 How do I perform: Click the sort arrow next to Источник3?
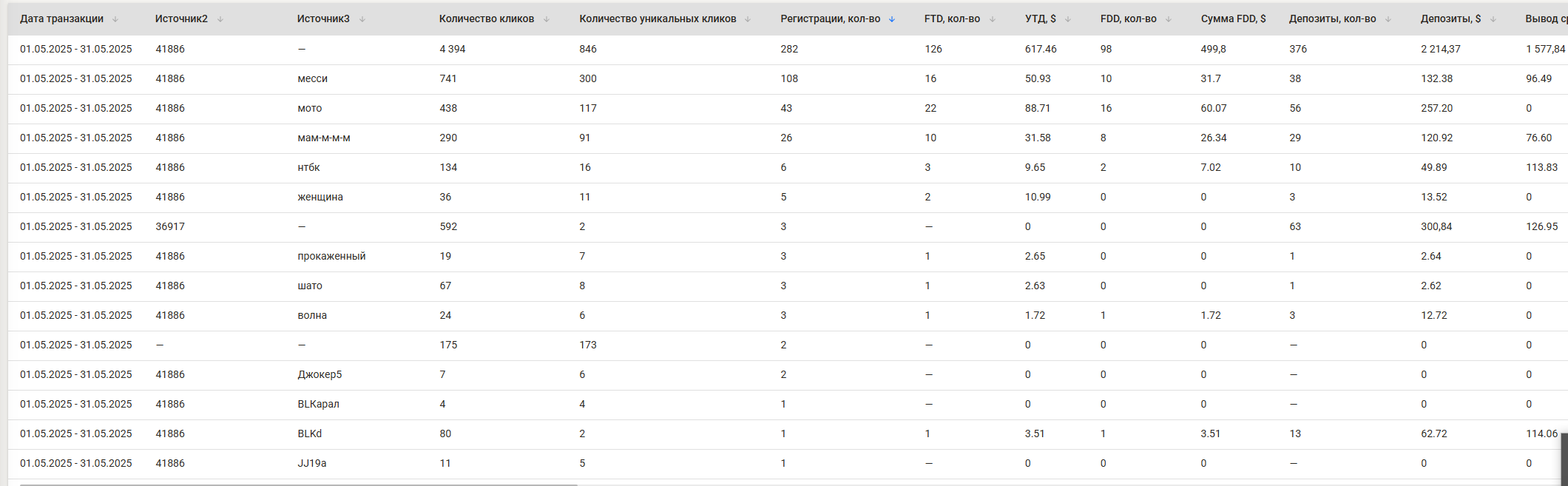point(362,19)
